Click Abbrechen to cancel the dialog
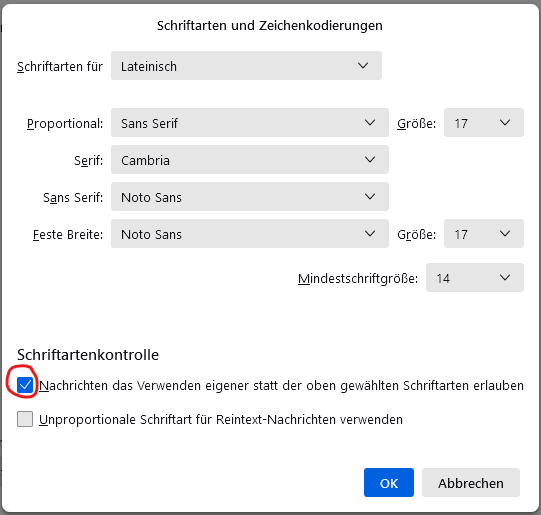This screenshot has height=515, width=541. (x=471, y=483)
